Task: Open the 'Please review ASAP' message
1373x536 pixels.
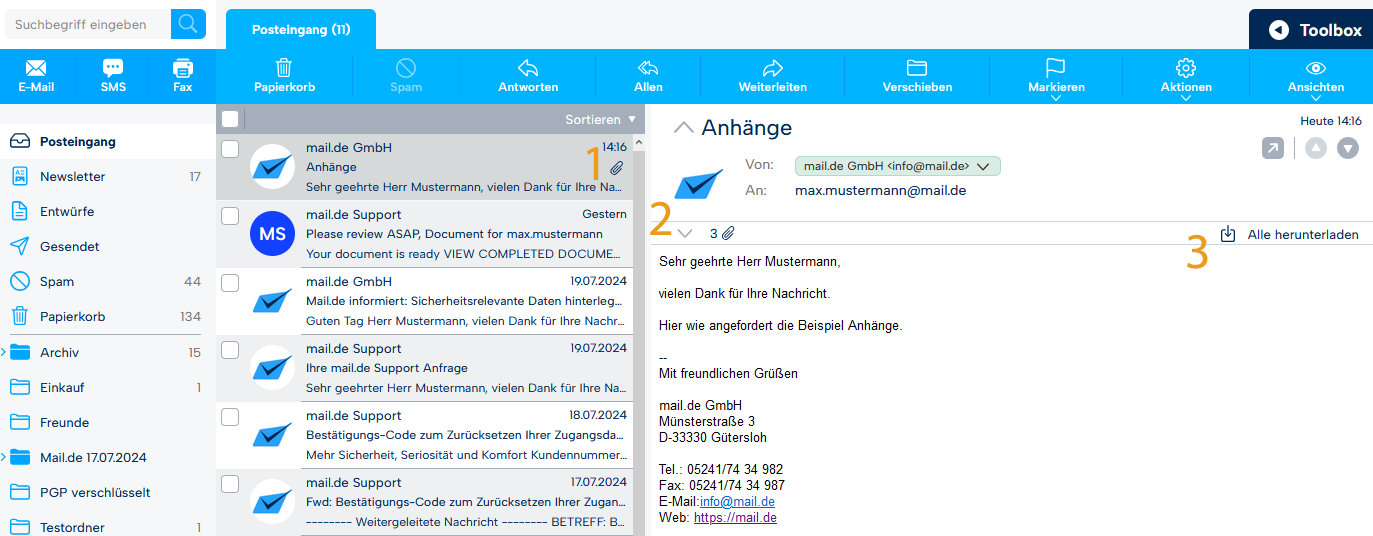Action: click(425, 234)
